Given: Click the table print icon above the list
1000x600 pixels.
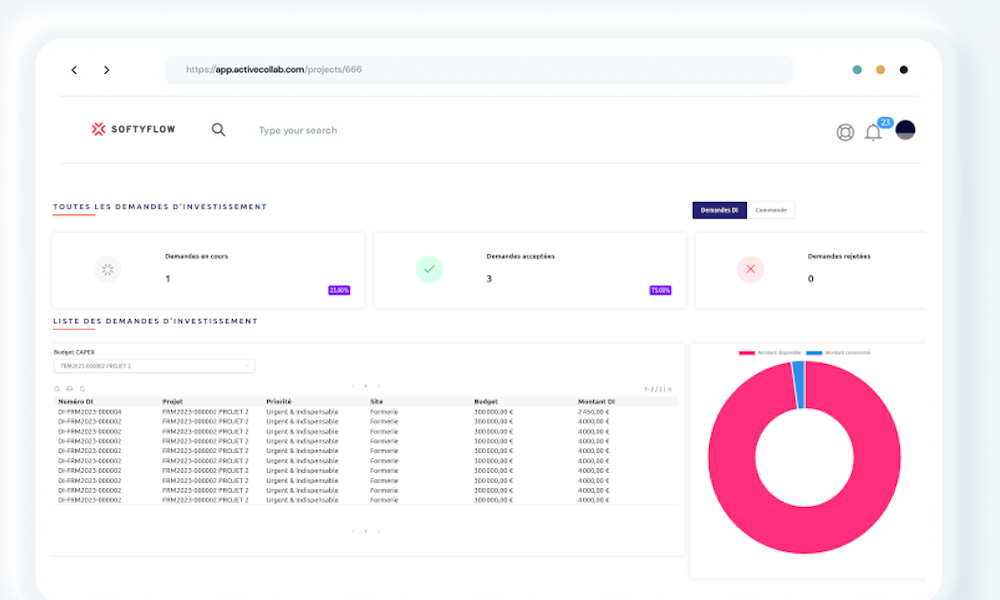Looking at the screenshot, I should pos(70,389).
